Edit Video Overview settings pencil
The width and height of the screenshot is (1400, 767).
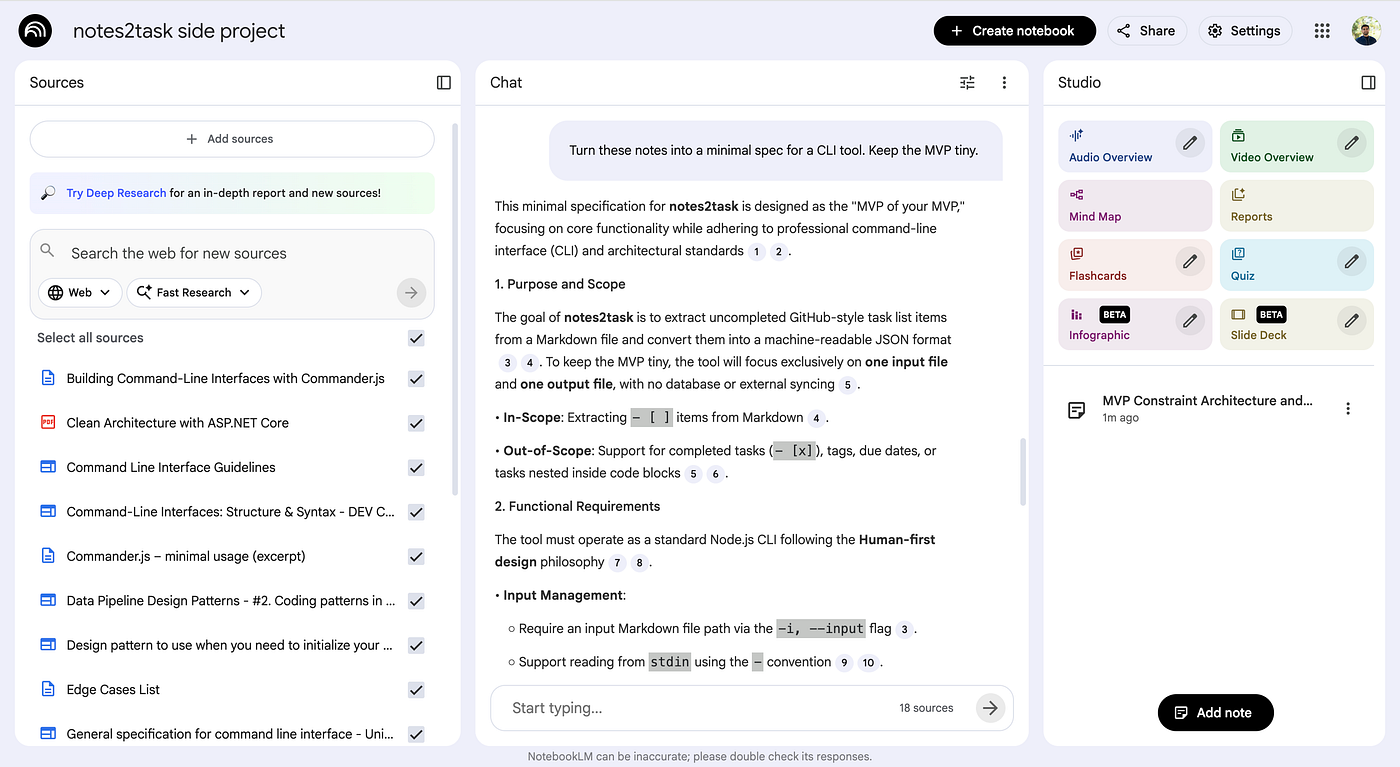1351,143
